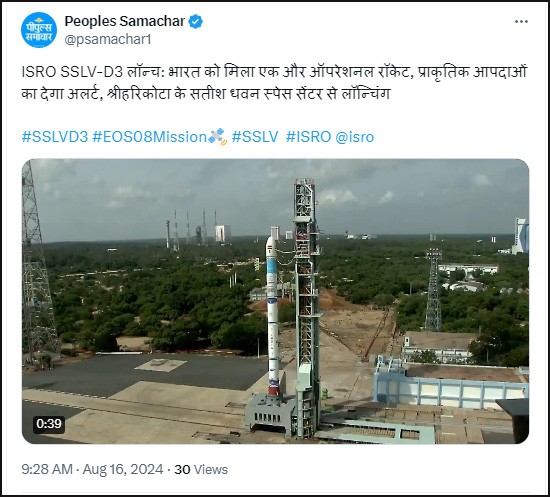Play the rocket launch video
This screenshot has width=550, height=497.
[x=275, y=301]
